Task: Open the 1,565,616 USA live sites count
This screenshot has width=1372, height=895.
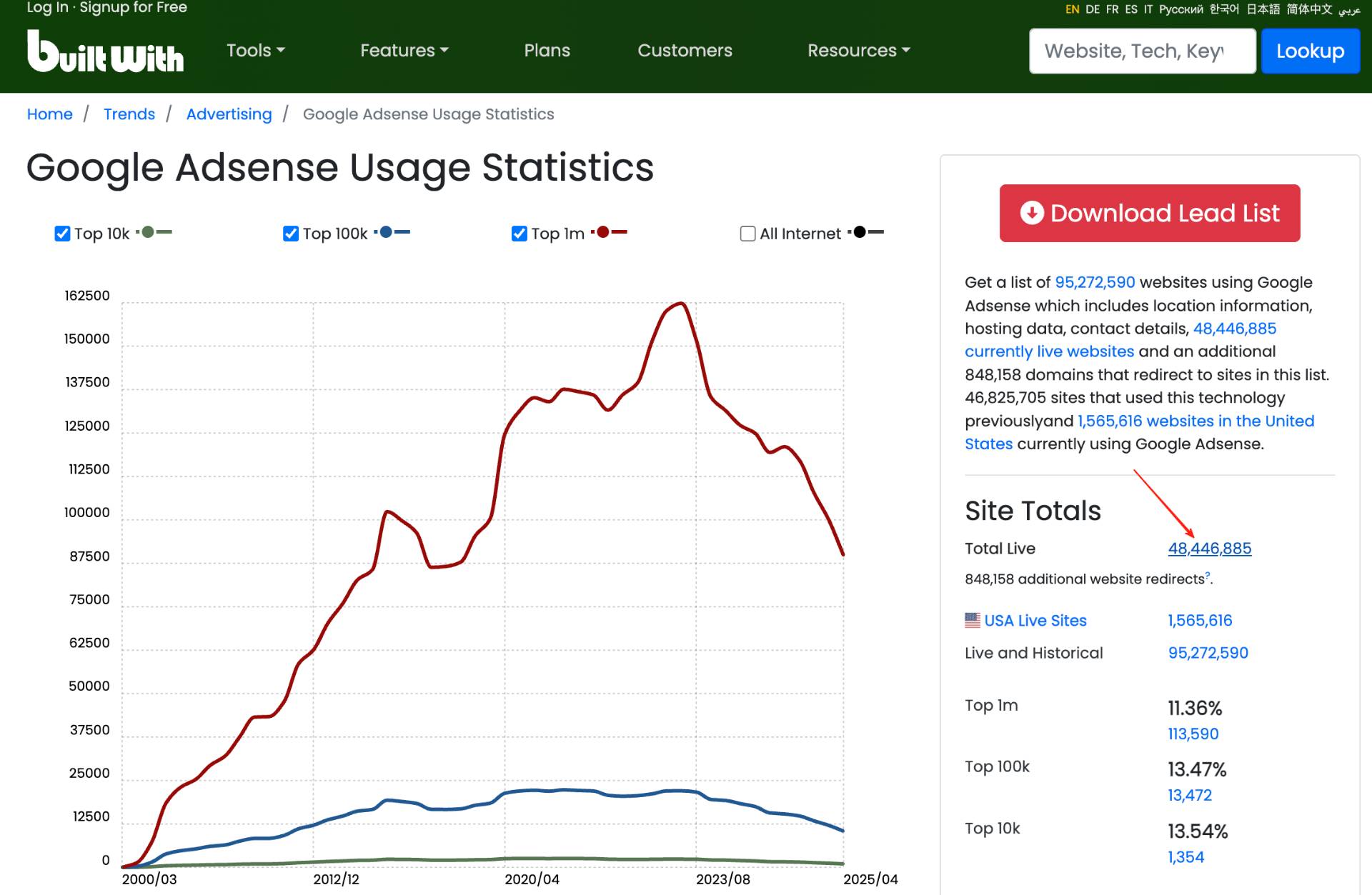Action: tap(1200, 621)
